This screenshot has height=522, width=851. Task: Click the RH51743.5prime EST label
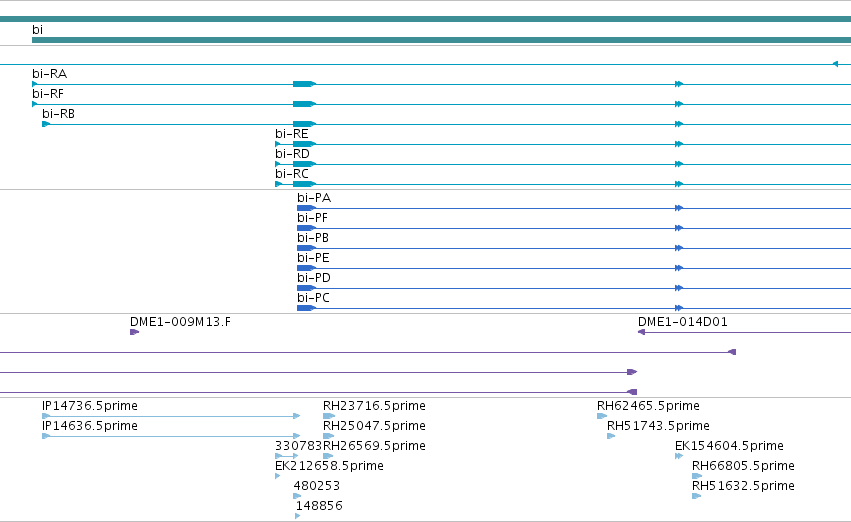[x=658, y=426]
